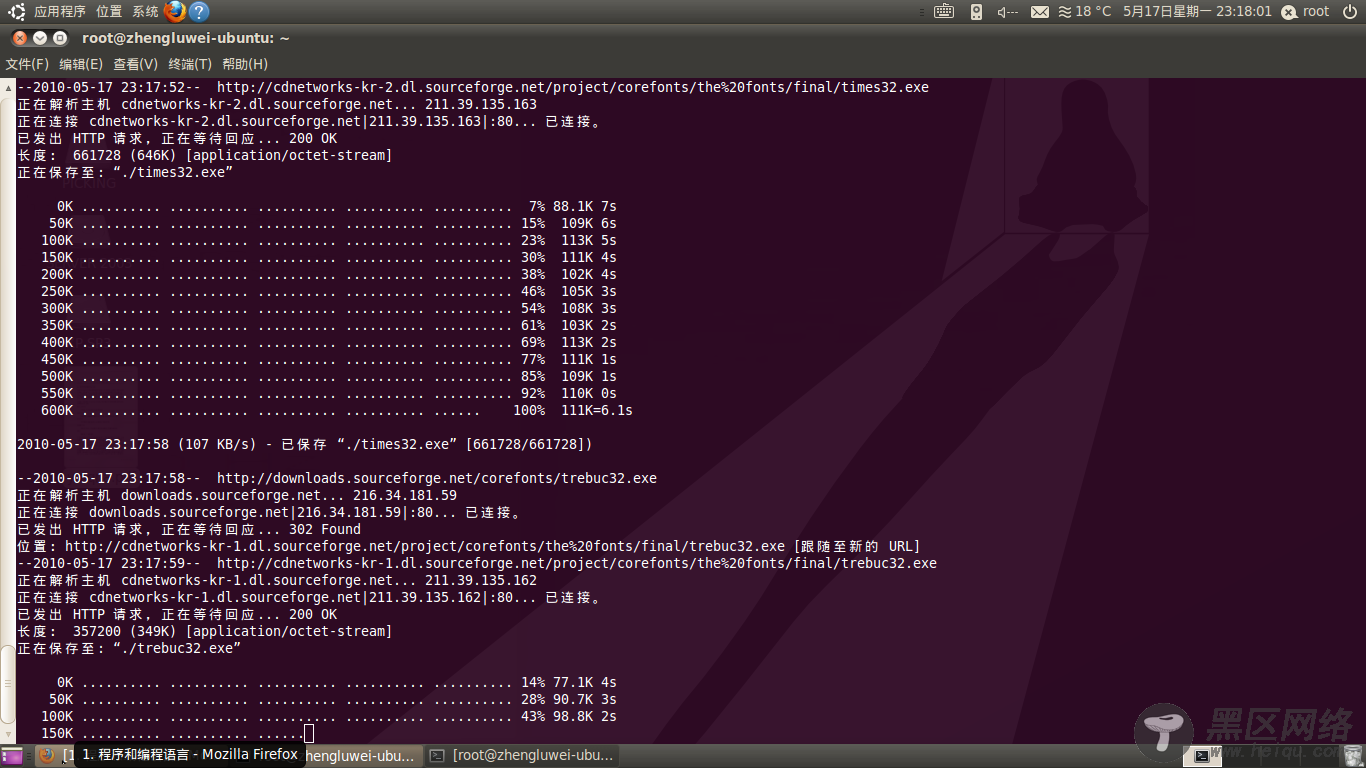This screenshot has width=1366, height=768.
Task: Click the times32.exe download URL text
Action: click(573, 87)
